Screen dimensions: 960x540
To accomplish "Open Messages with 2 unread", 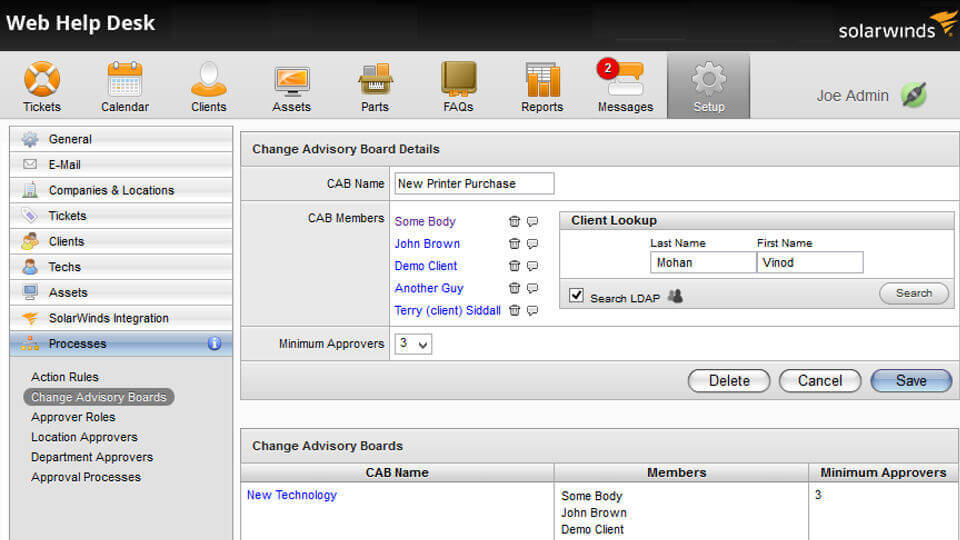I will coord(625,87).
